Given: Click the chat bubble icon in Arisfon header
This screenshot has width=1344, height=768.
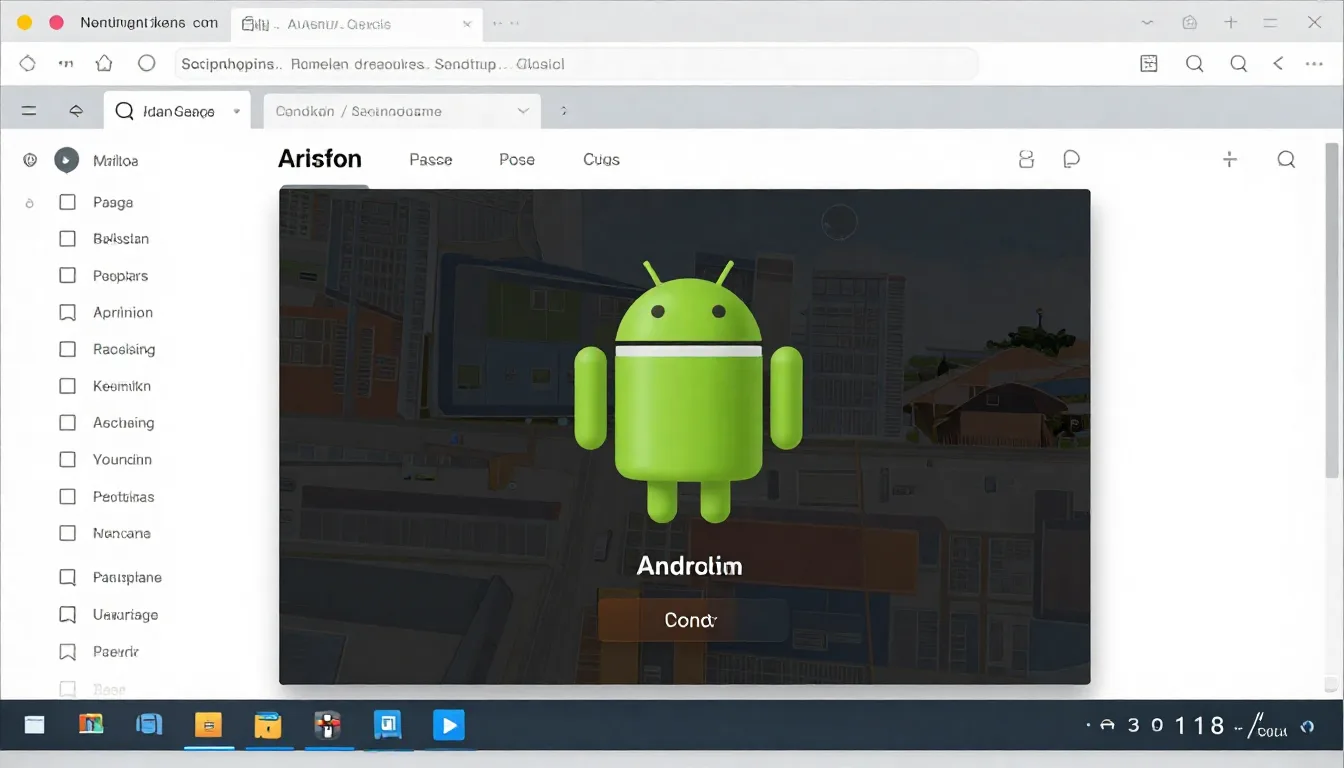Looking at the screenshot, I should click(1071, 159).
